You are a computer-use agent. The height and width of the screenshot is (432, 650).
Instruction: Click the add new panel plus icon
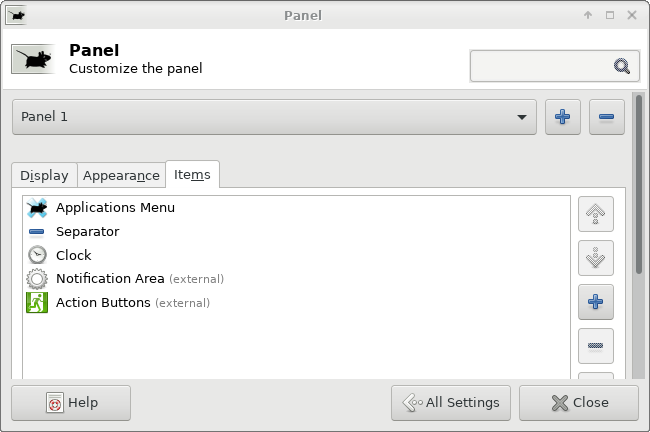(563, 117)
